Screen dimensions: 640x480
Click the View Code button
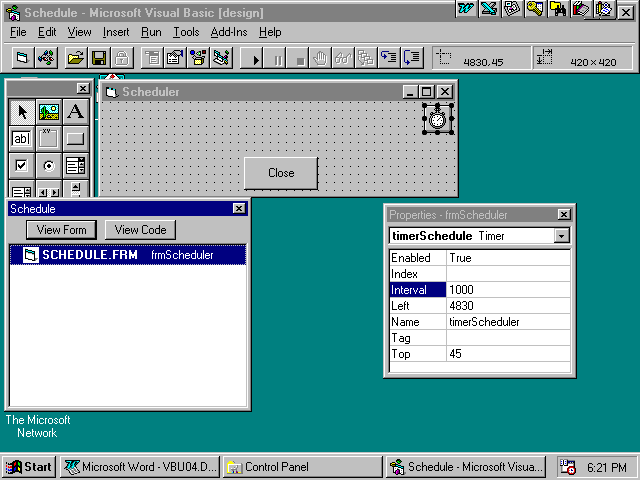[140, 230]
